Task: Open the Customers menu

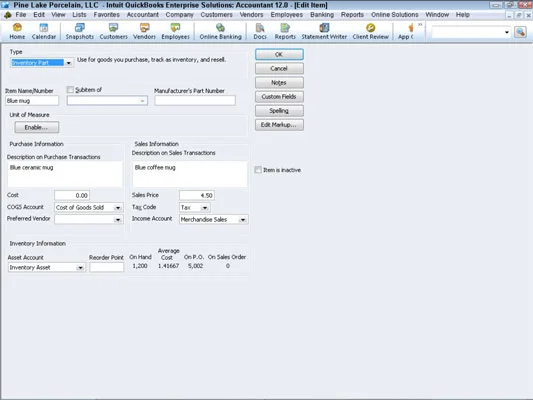Action: click(217, 15)
